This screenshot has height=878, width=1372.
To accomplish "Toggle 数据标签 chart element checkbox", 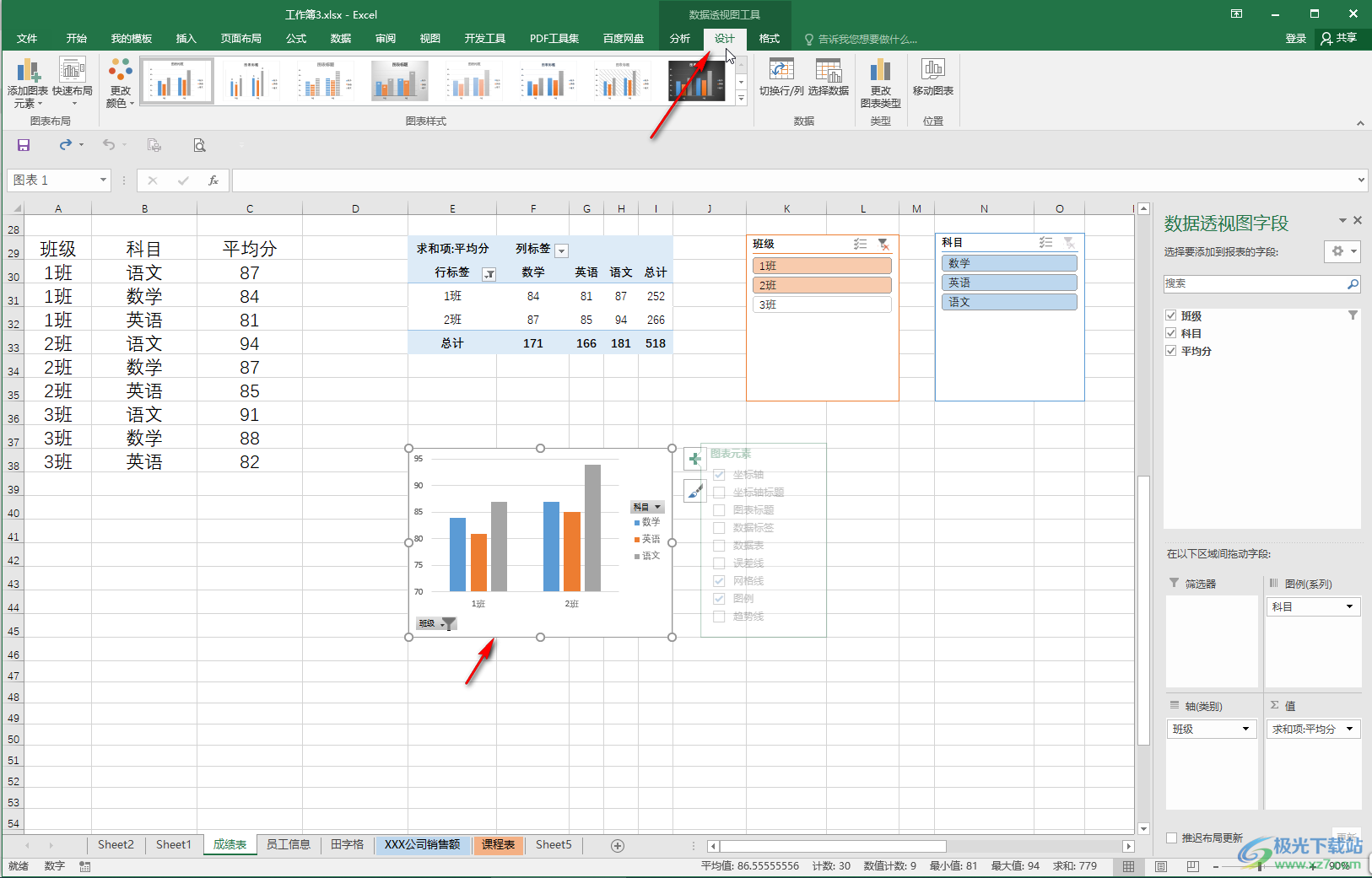I will tap(719, 528).
